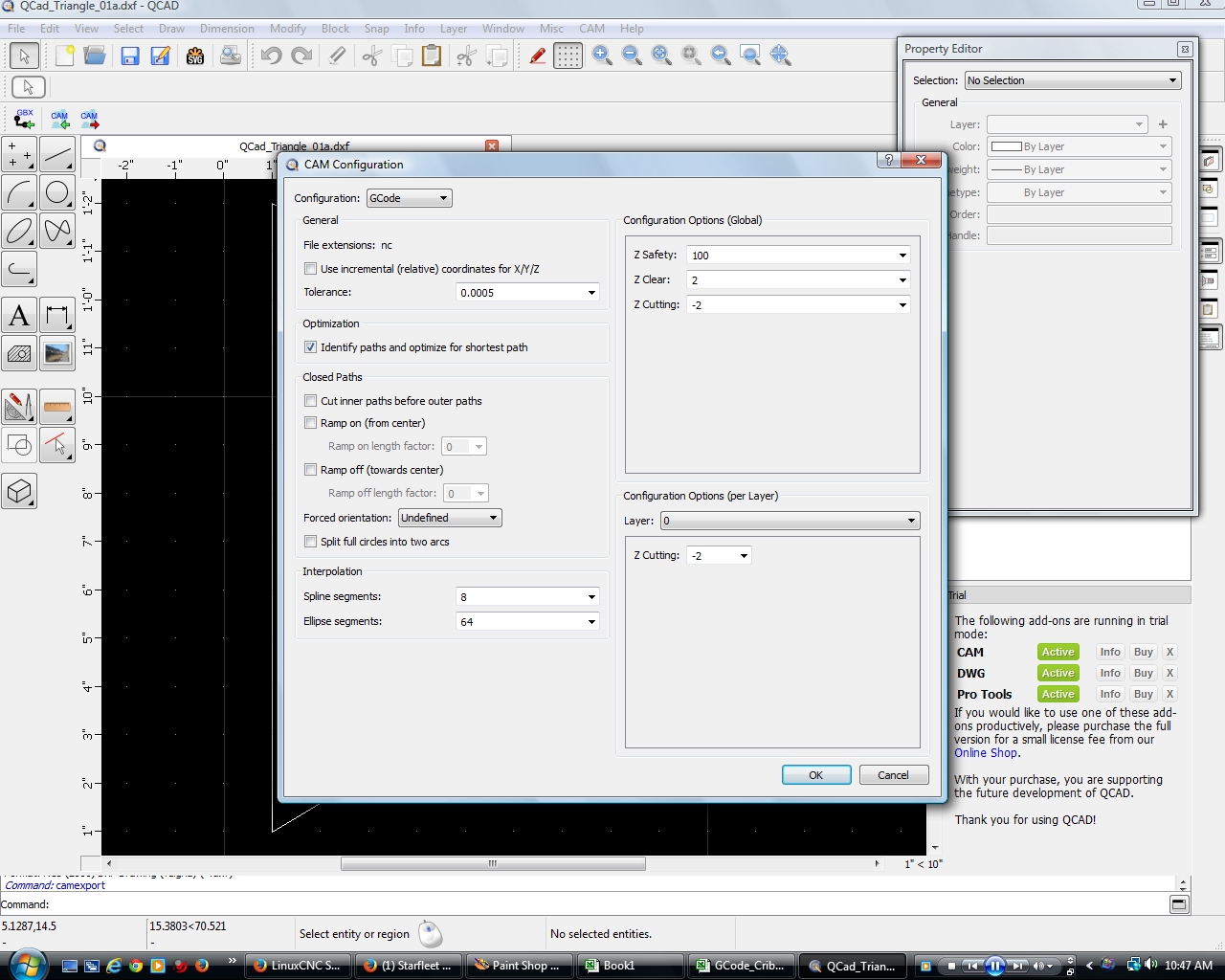Screen dimensions: 1225x980
Task: Select the Dimension tool icon
Action: [57, 315]
